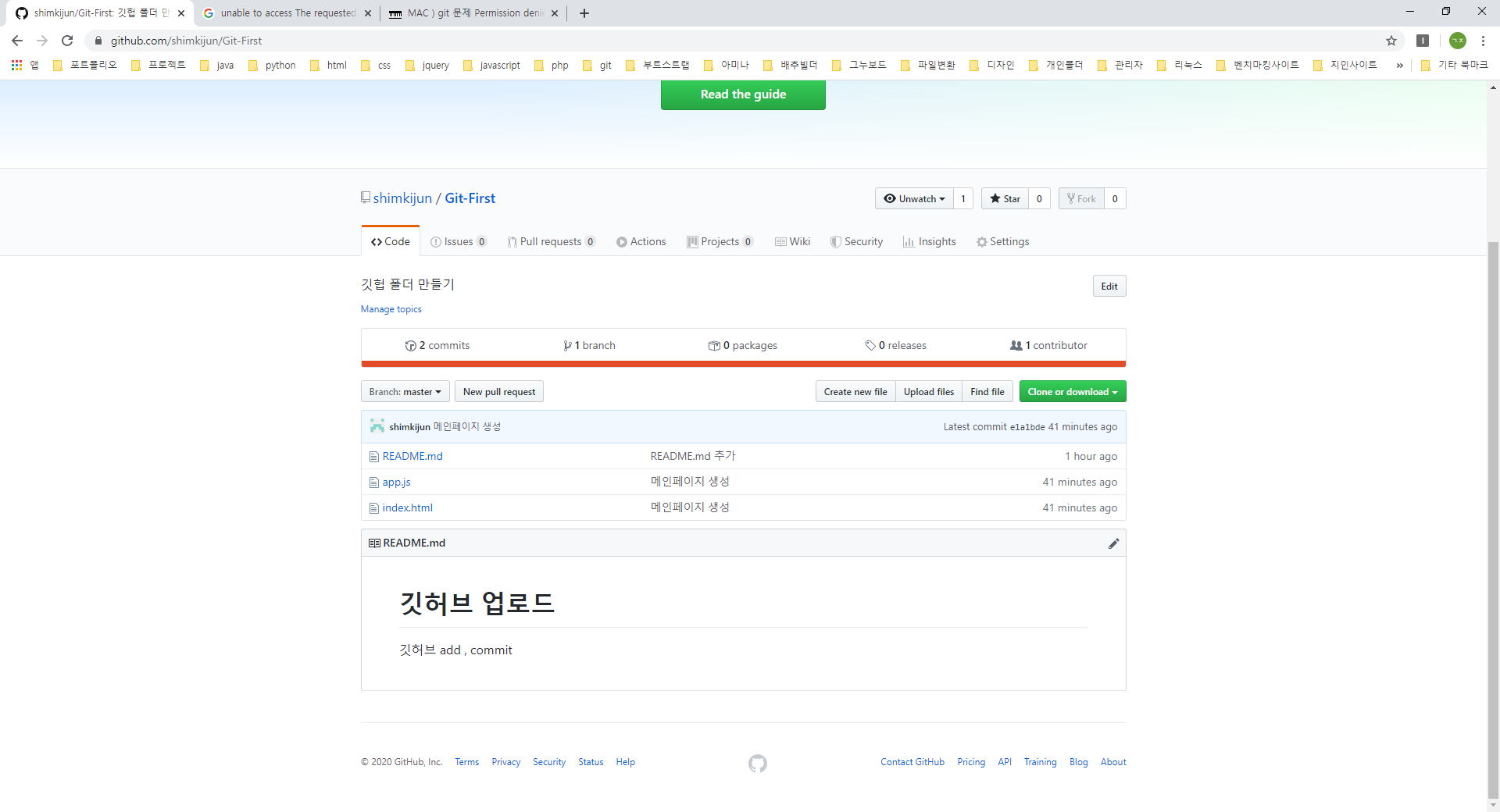View 1 contributor link
The height and width of the screenshot is (812, 1500).
(x=1048, y=345)
